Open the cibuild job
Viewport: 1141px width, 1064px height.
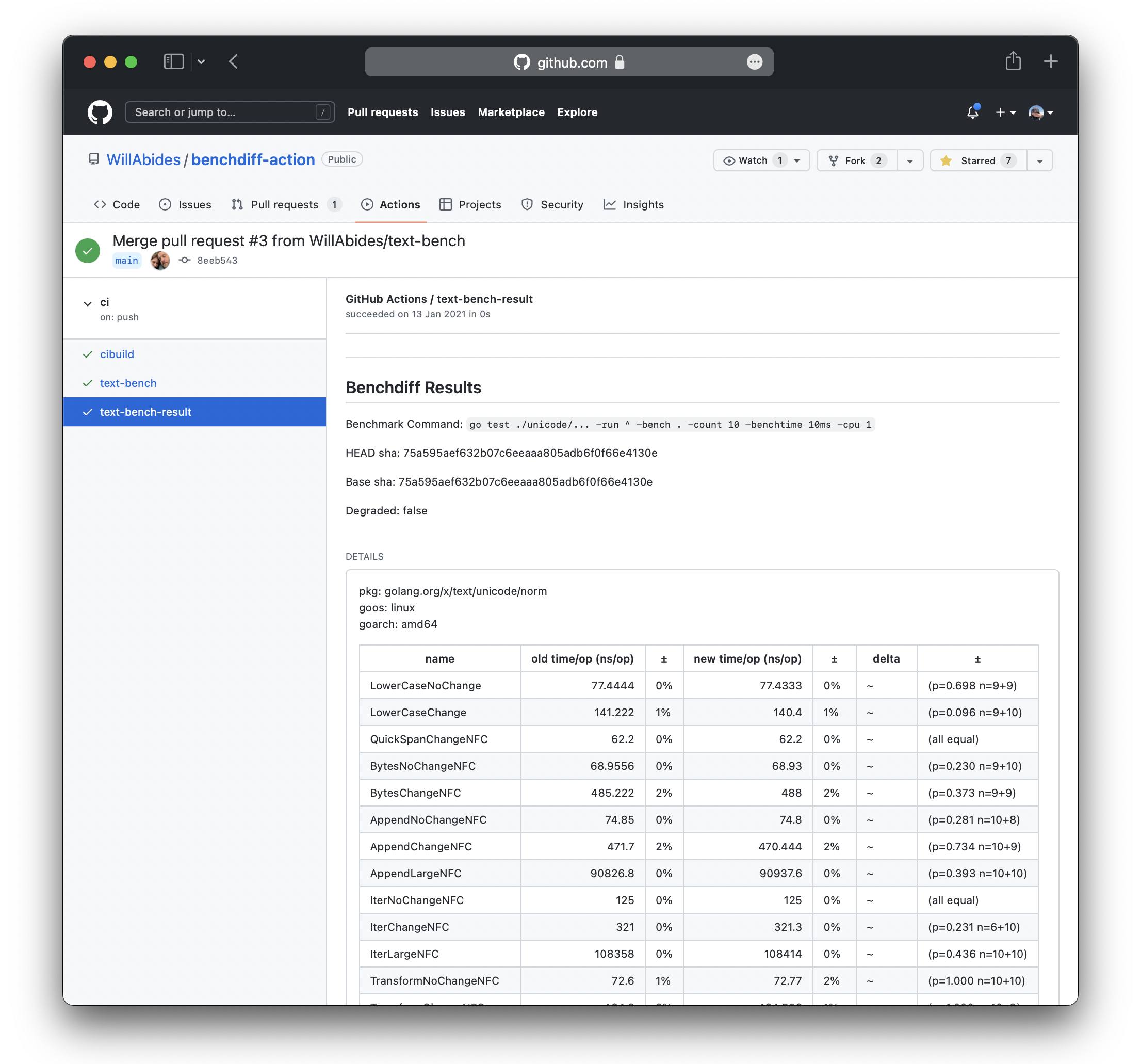[117, 354]
